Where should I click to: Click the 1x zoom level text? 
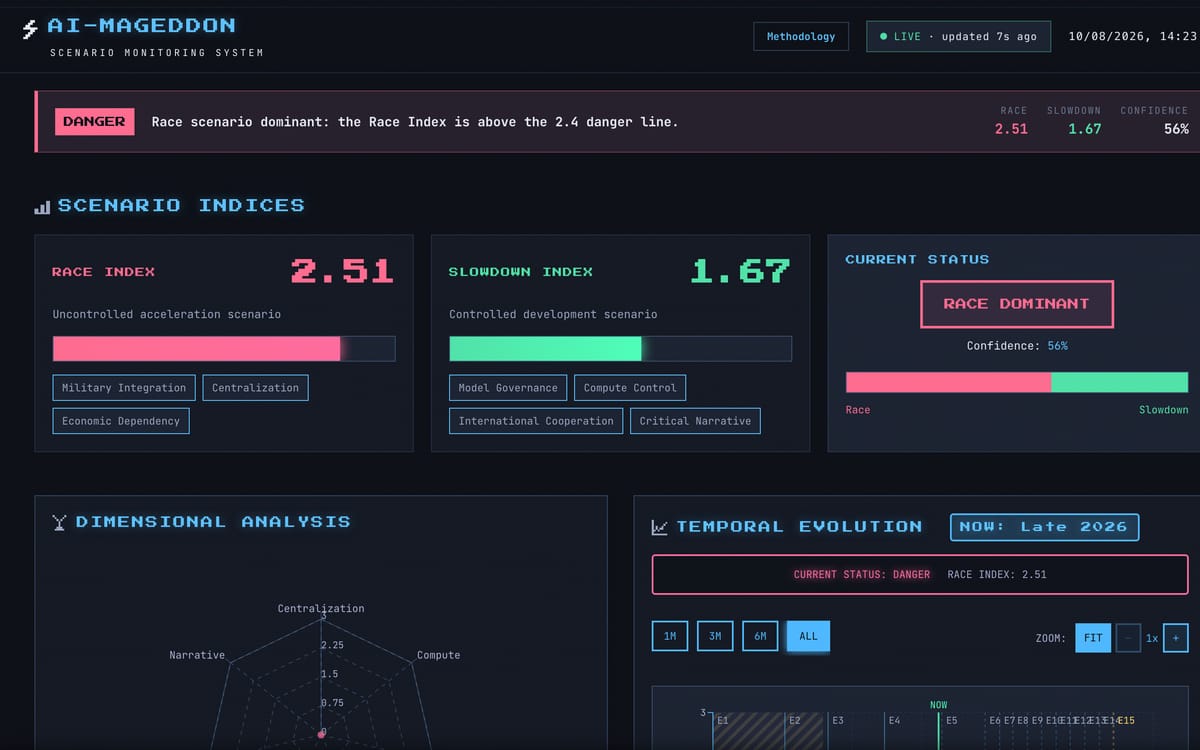[x=1152, y=638]
